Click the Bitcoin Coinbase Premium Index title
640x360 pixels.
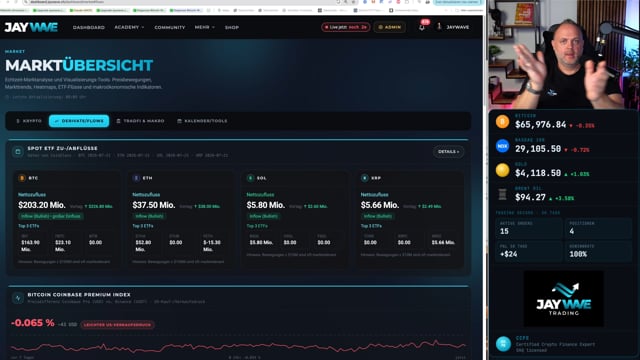[x=79, y=295]
